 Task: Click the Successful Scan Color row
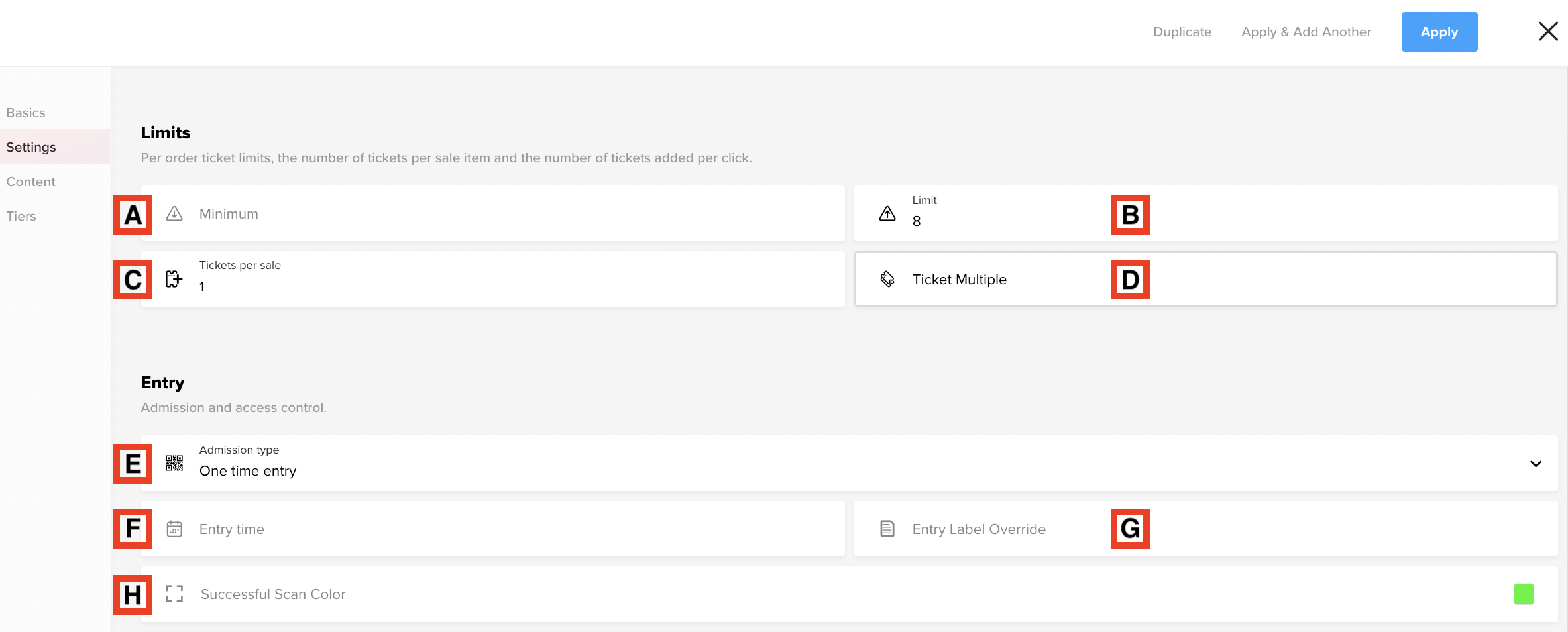(849, 594)
